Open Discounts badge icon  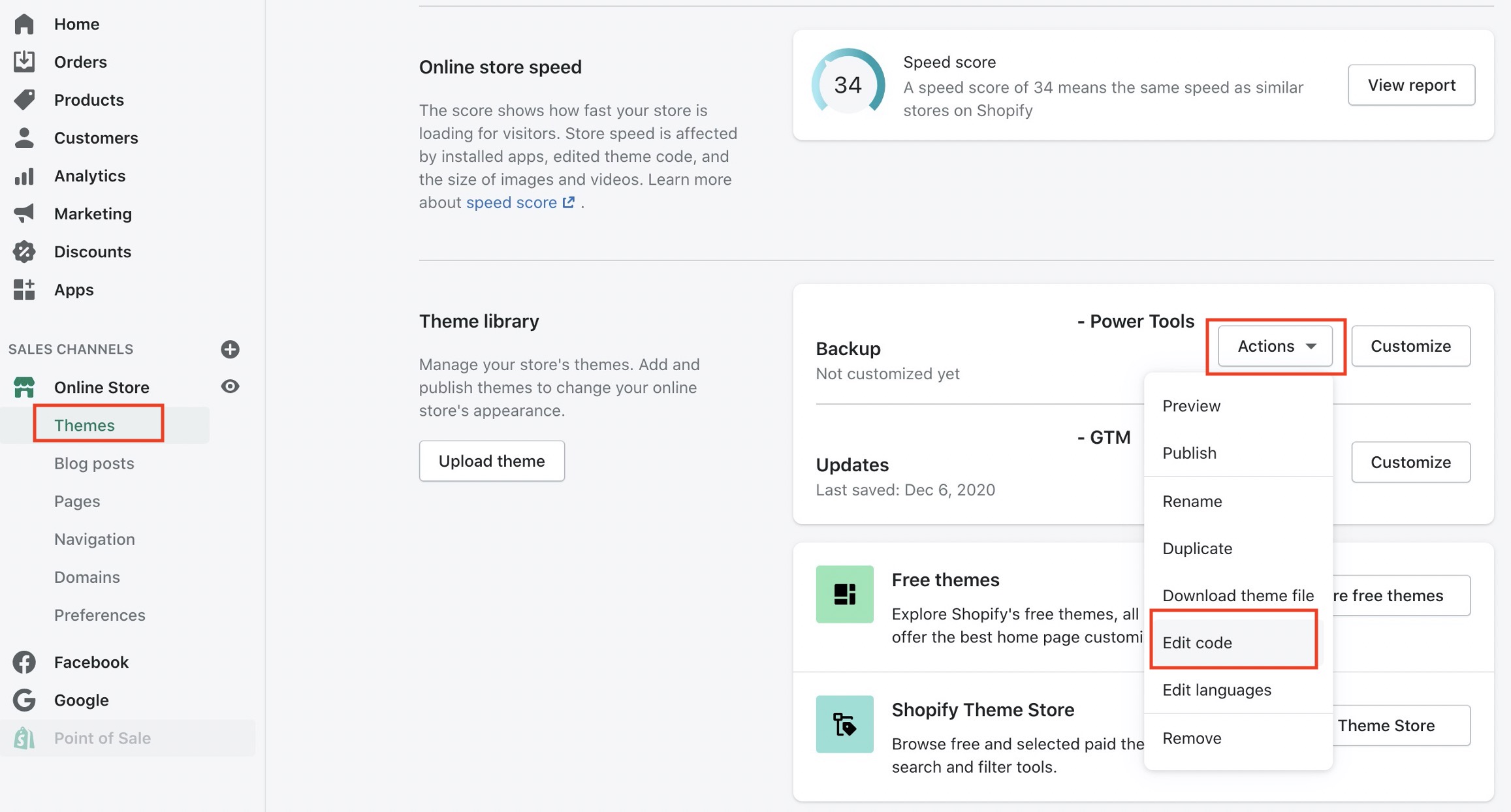tap(24, 252)
